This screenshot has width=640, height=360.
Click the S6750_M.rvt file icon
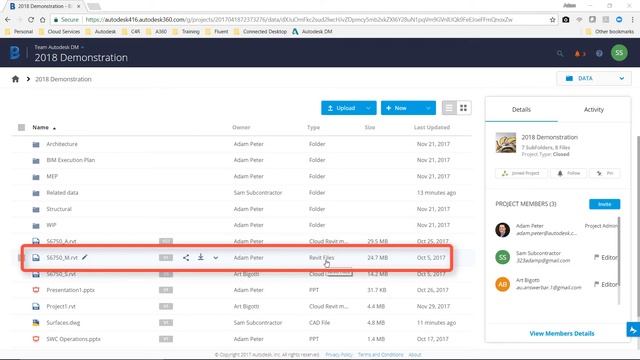[x=36, y=258]
